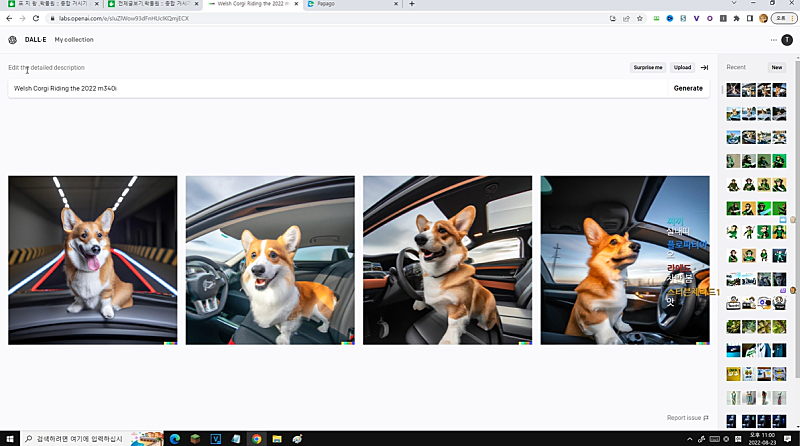Image resolution: width=800 pixels, height=446 pixels.
Task: Click the New button in Recent panel
Action: pyautogui.click(x=776, y=68)
